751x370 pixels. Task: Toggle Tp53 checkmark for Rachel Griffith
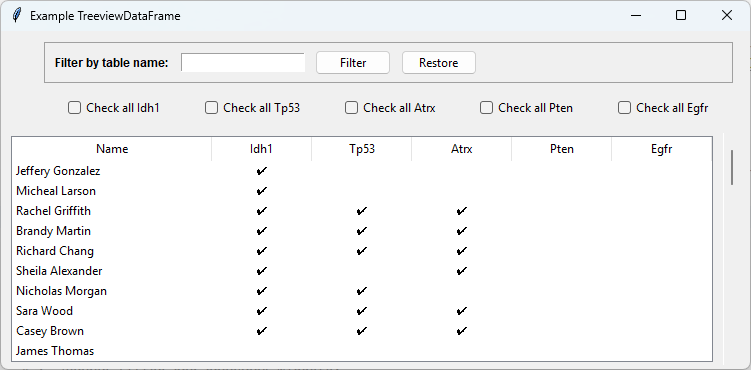362,211
